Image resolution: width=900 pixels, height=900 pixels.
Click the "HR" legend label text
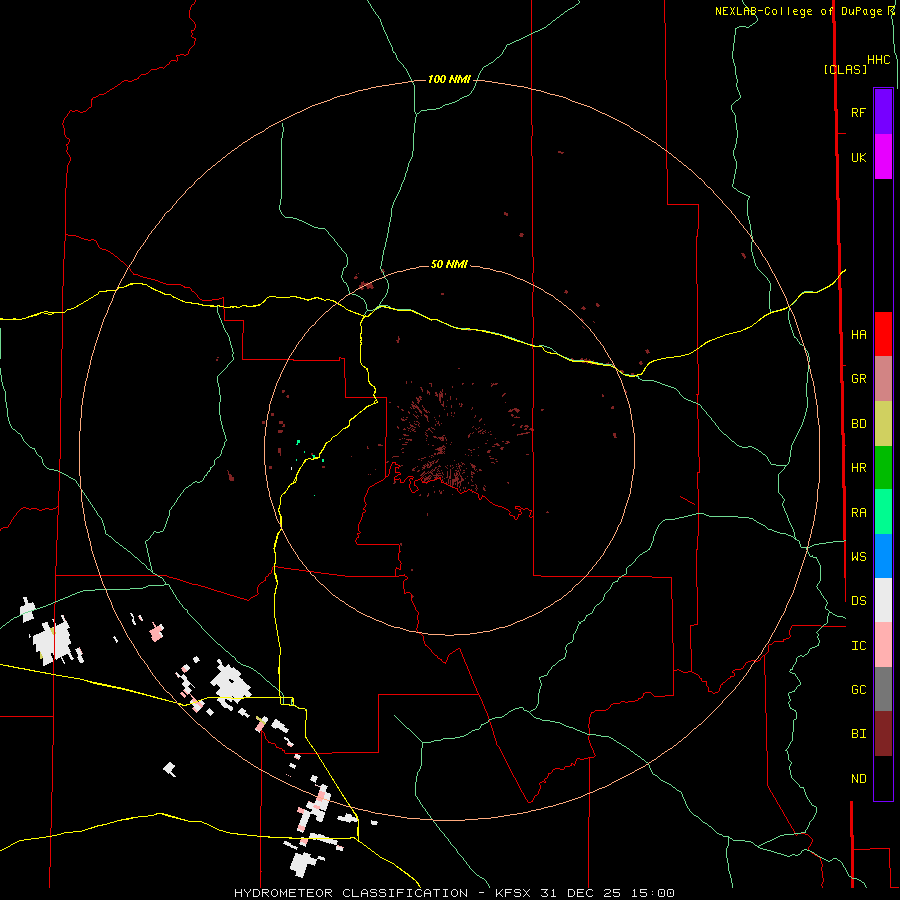click(858, 468)
